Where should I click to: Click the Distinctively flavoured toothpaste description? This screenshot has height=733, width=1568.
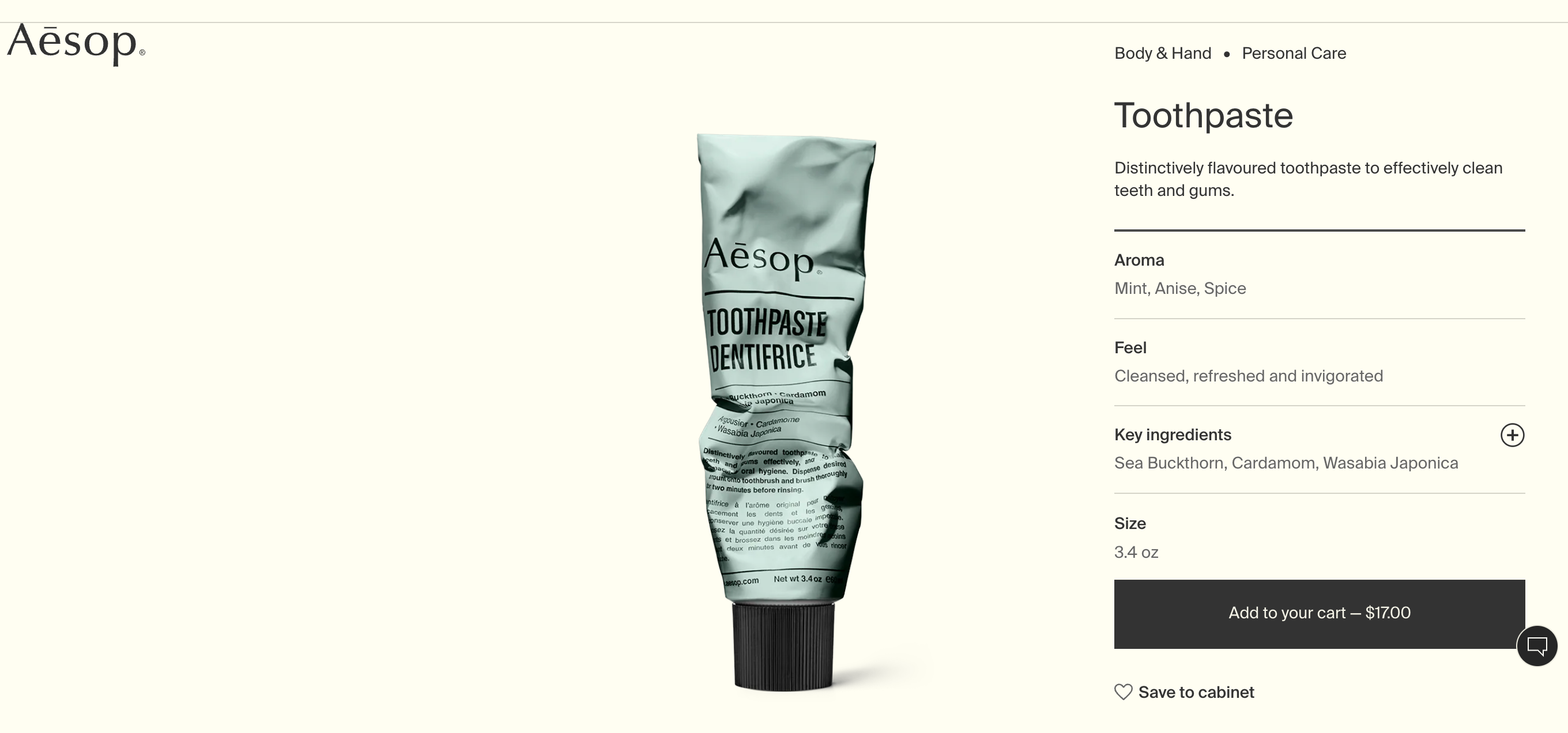pyautogui.click(x=1308, y=179)
